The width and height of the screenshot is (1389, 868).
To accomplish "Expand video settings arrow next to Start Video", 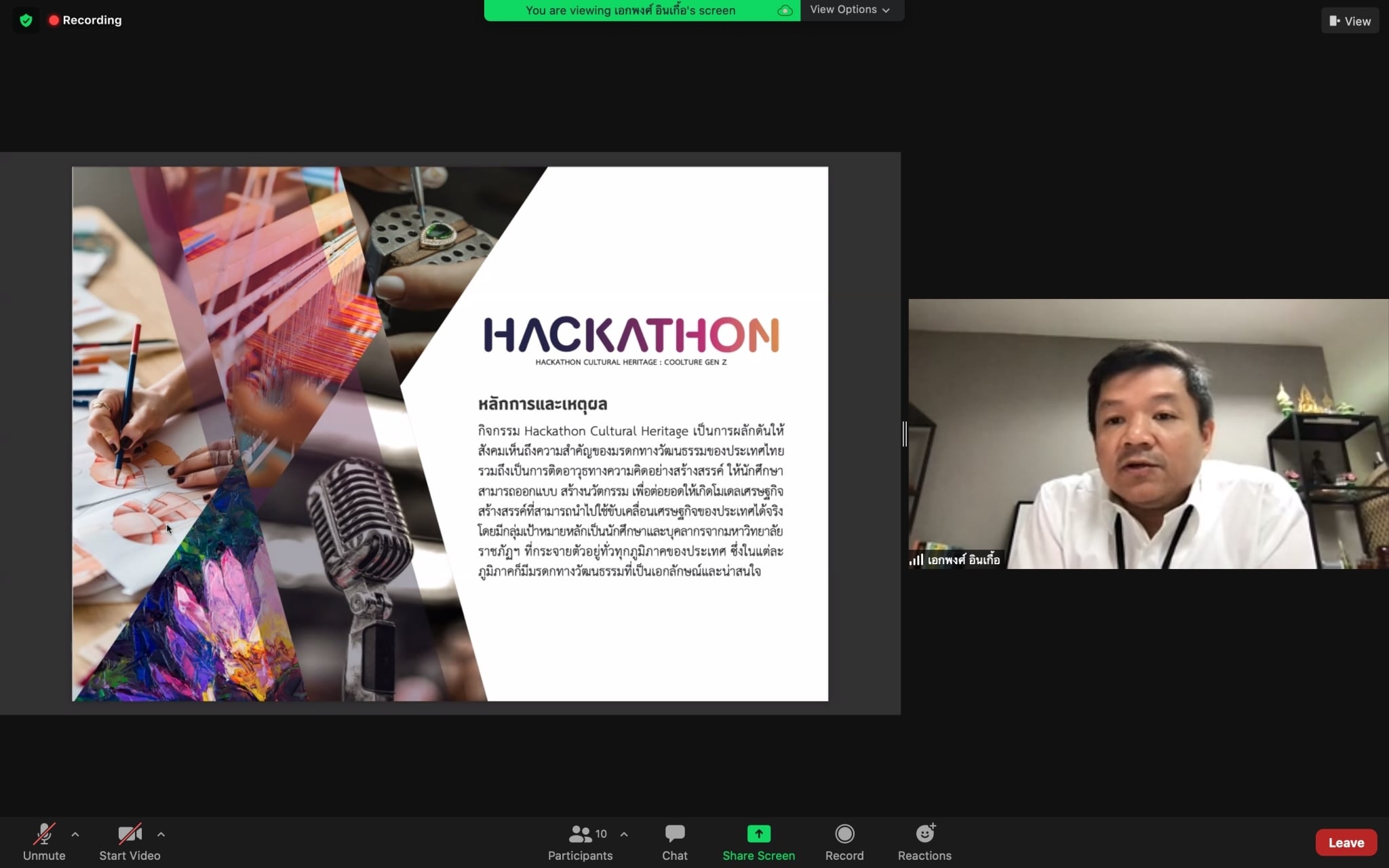I will (161, 834).
